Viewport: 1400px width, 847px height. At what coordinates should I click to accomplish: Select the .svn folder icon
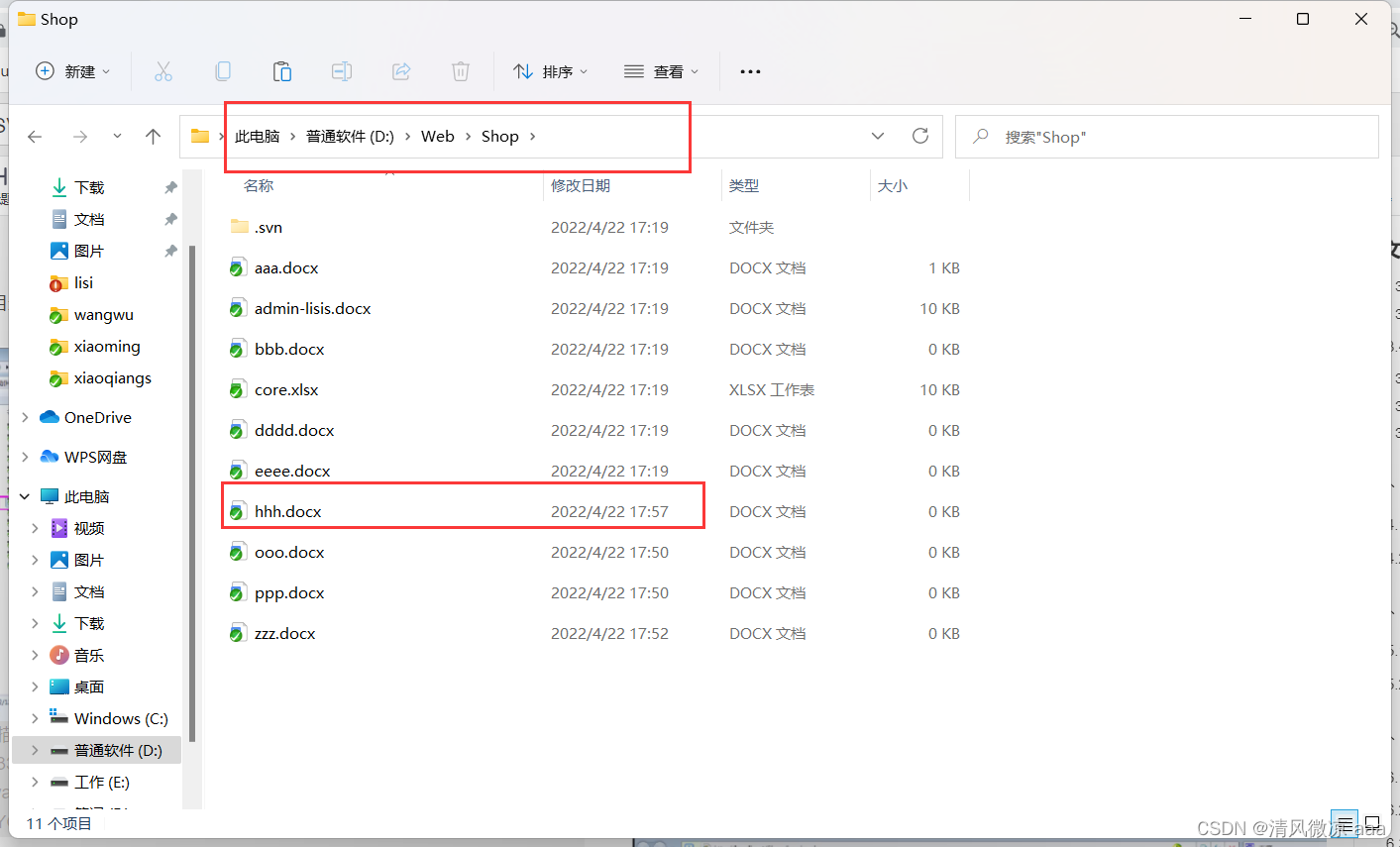[239, 227]
